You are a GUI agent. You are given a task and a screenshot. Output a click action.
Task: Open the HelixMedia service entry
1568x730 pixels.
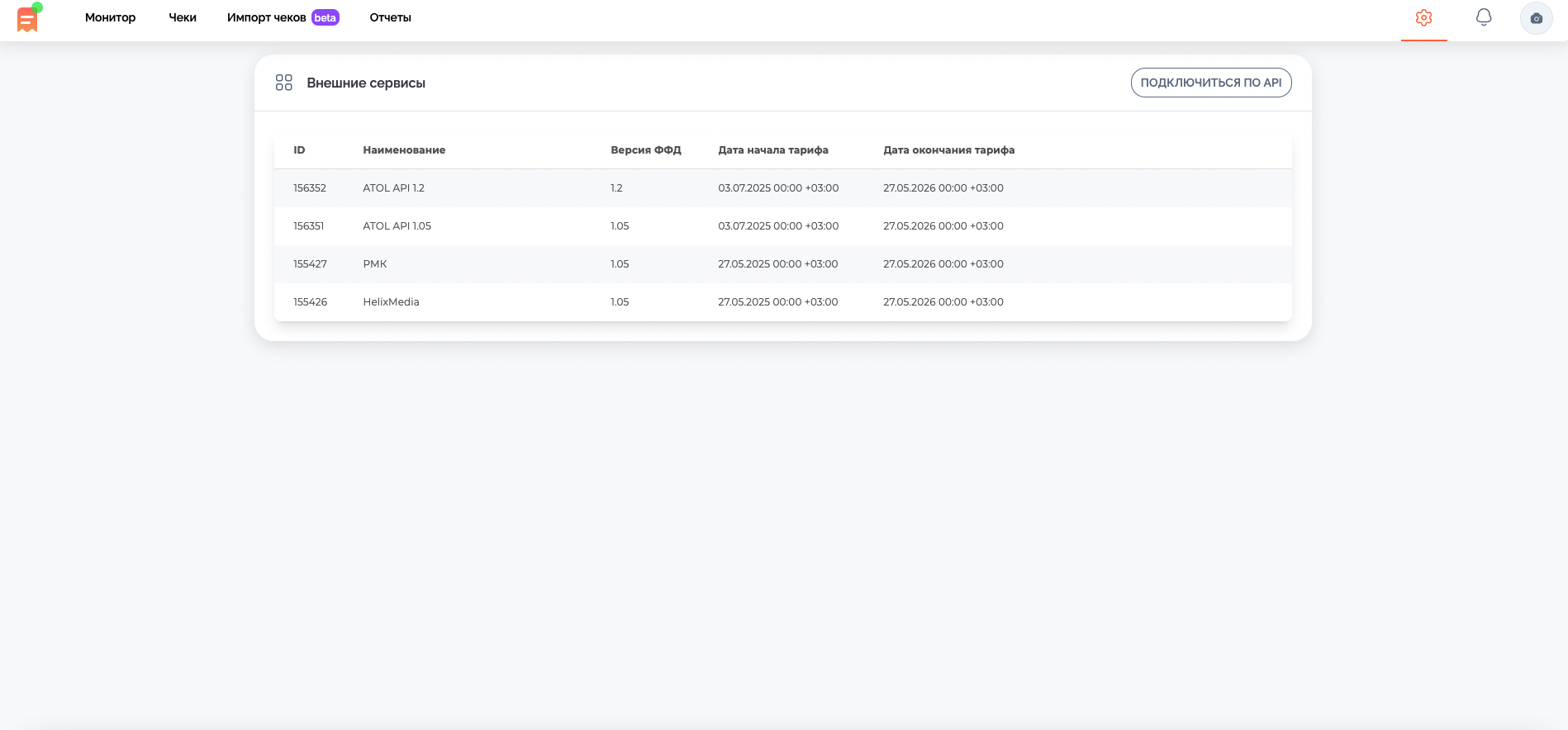391,302
